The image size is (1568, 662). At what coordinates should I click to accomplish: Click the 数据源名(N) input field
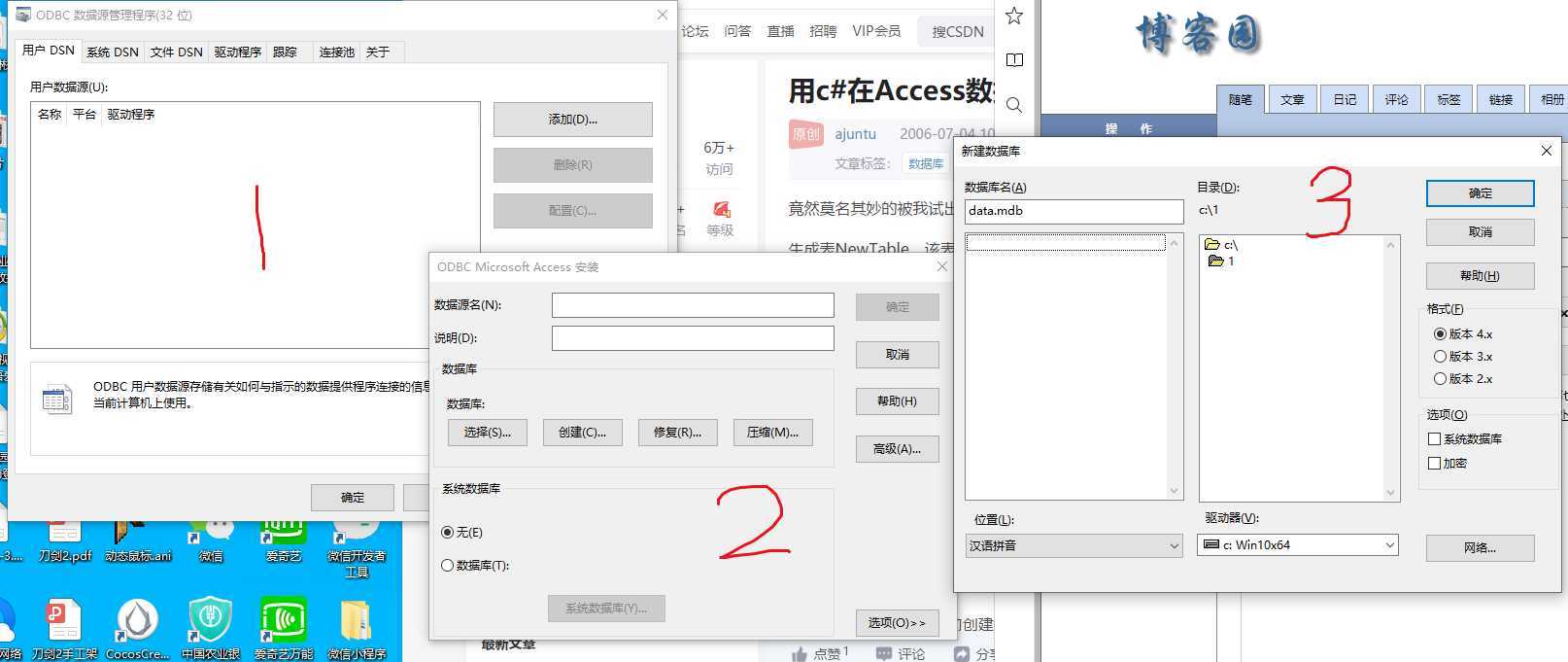coord(693,305)
